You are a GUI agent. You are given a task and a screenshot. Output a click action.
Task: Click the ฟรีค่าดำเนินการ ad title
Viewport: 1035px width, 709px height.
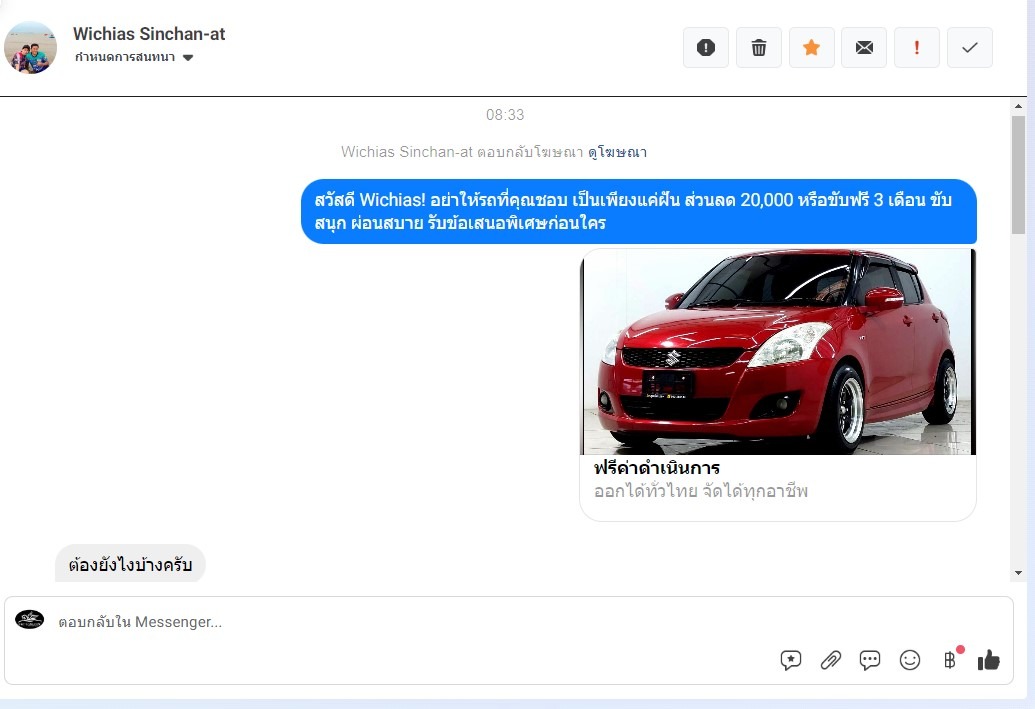coord(657,468)
